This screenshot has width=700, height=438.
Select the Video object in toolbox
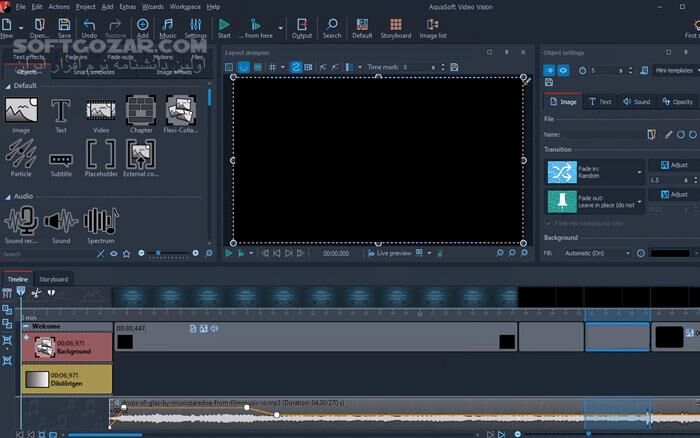coord(101,114)
